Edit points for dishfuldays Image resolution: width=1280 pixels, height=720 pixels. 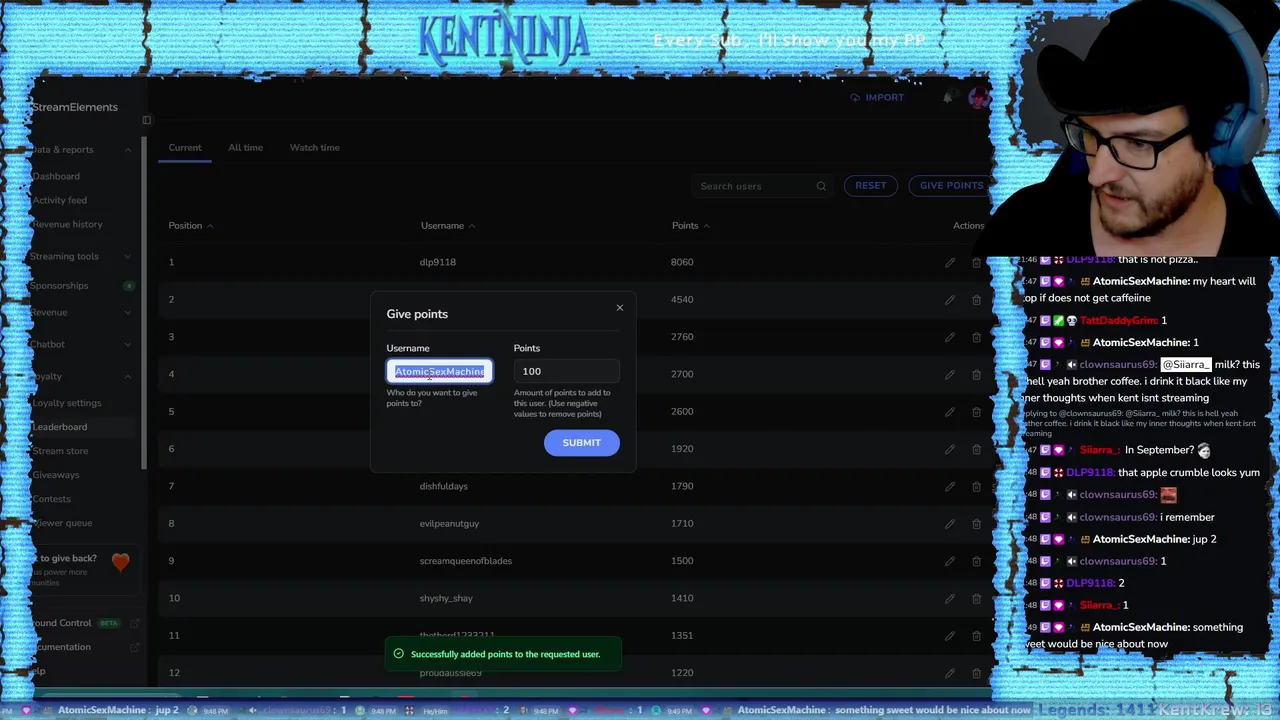click(x=949, y=487)
